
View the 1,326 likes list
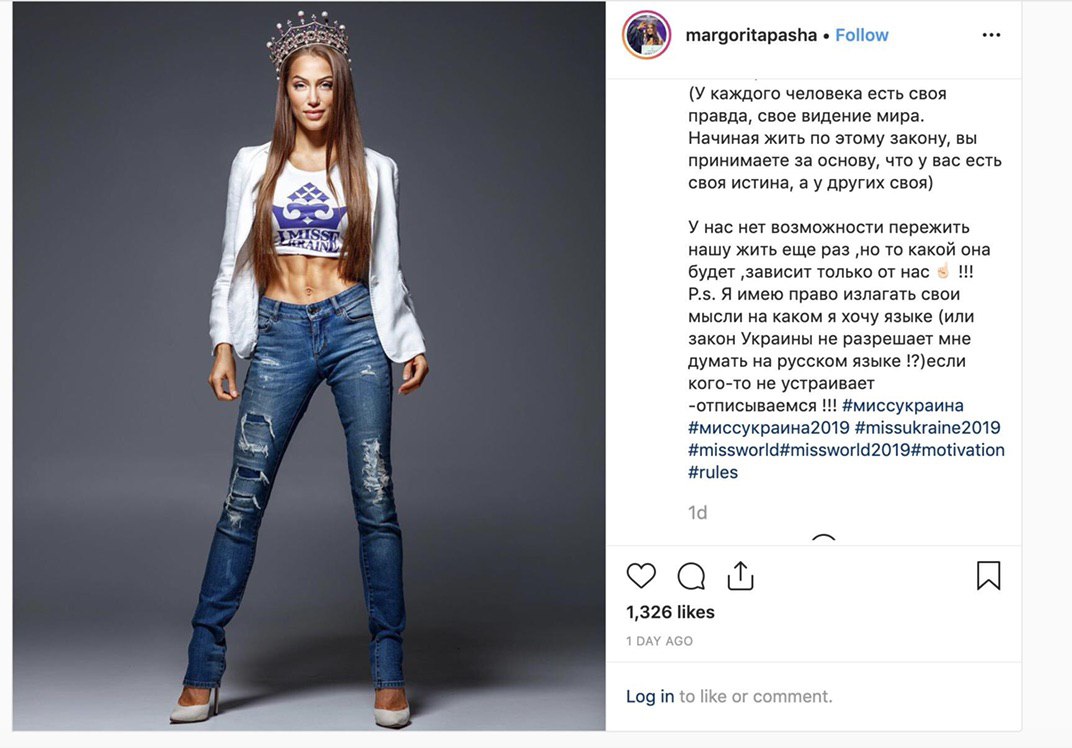670,612
